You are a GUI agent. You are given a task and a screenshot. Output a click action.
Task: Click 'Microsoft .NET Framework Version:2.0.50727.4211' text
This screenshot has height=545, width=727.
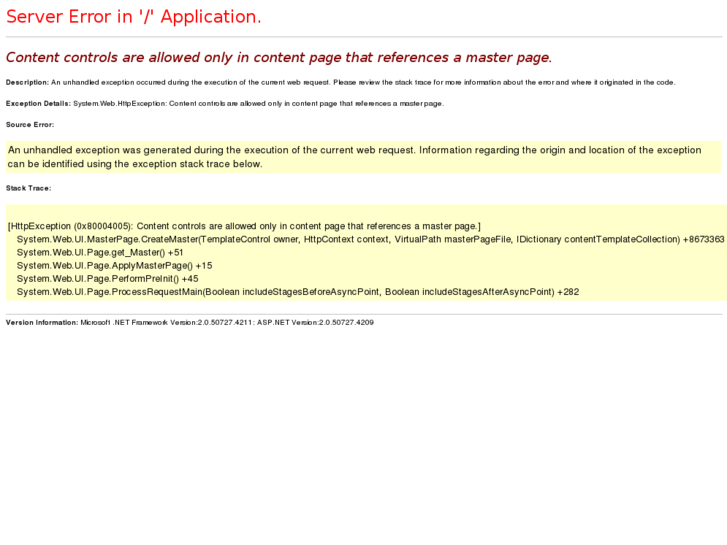coord(166,323)
